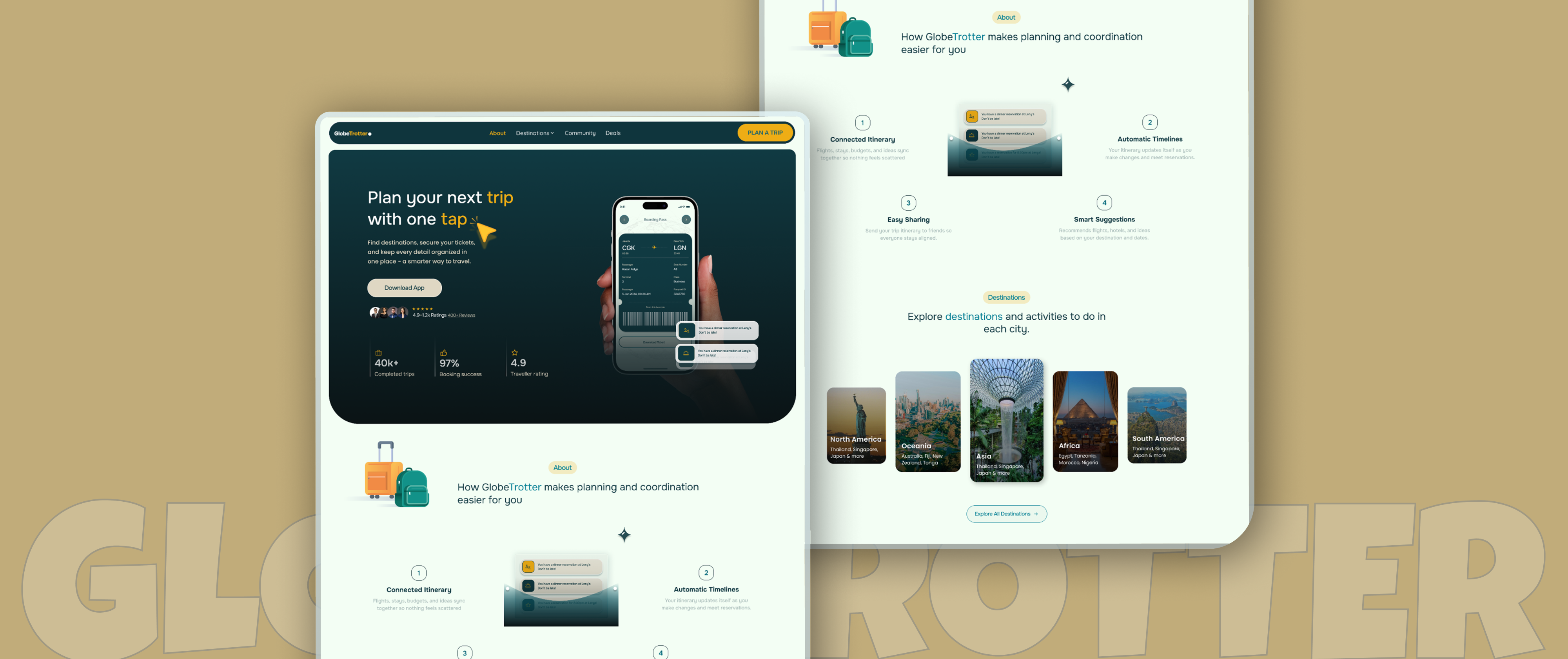Screen dimensions: 1568x659
Task: Click the next arrow on the Boarding Pass screen
Action: click(x=686, y=219)
